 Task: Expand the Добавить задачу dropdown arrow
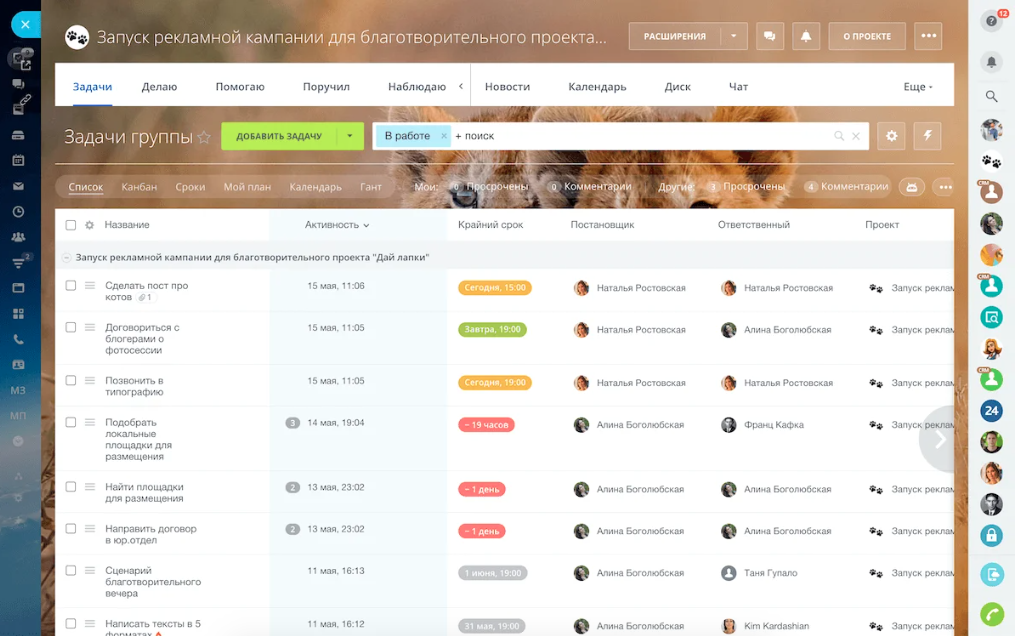(350, 136)
